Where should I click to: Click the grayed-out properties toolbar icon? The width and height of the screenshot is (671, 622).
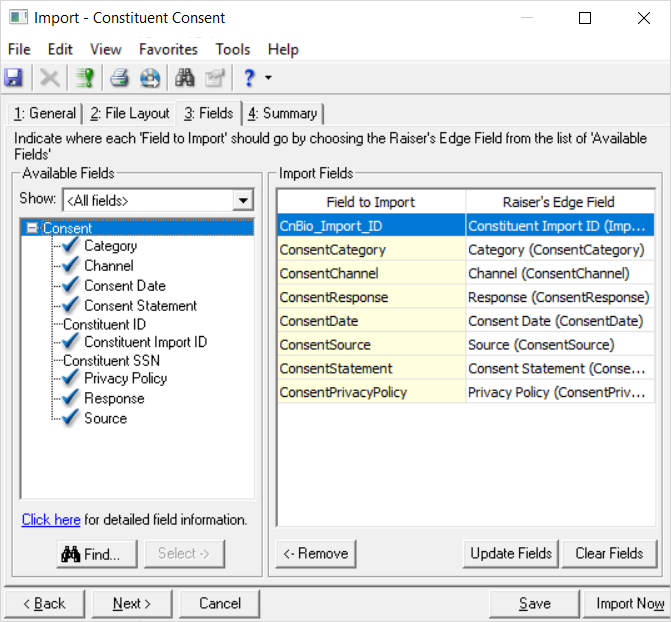coord(214,77)
